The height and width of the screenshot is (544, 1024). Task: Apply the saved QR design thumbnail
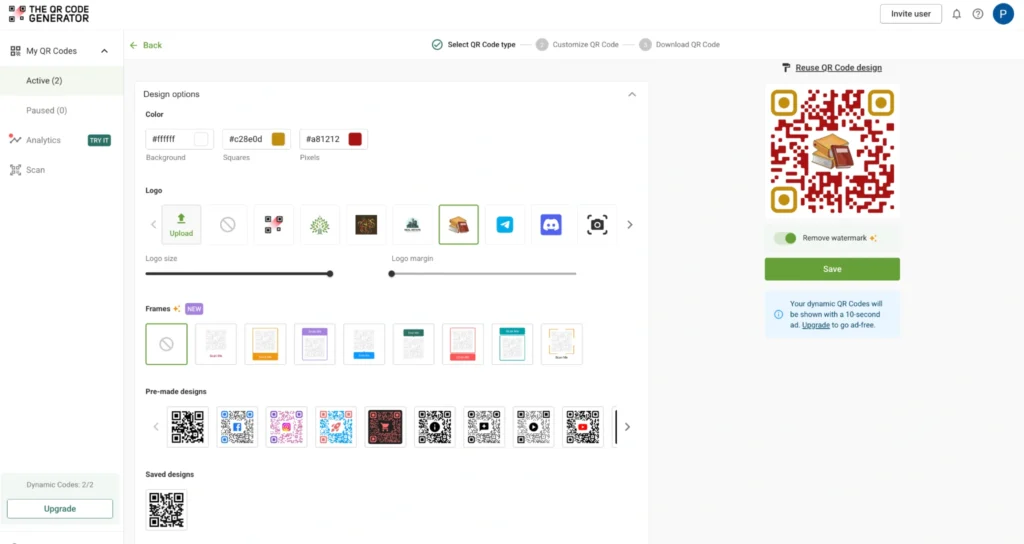point(167,509)
